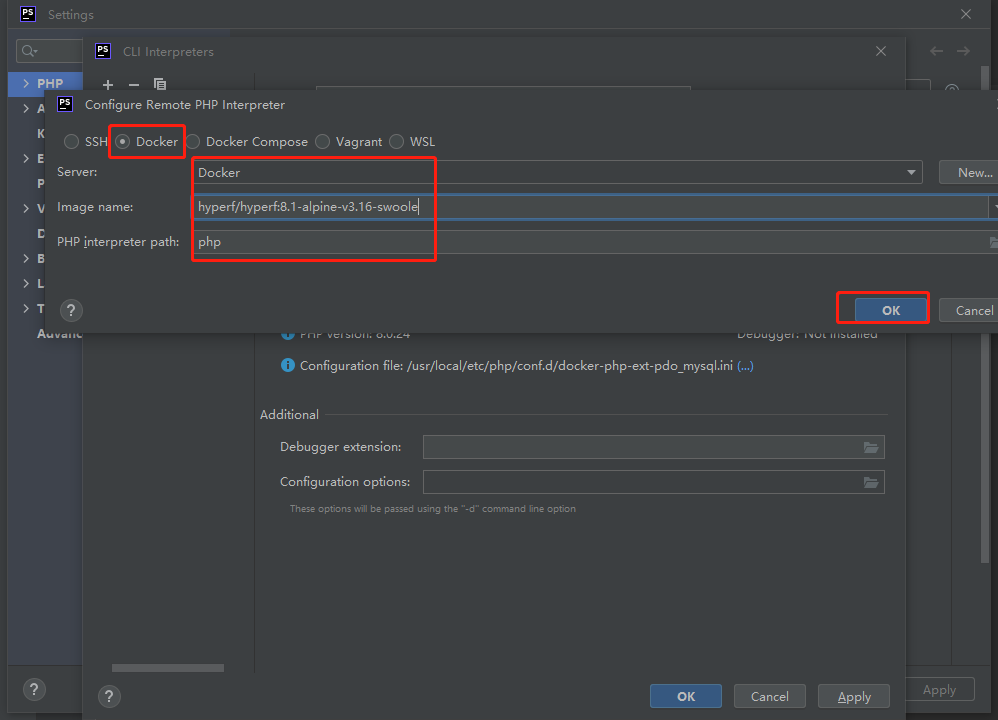This screenshot has height=720, width=998.
Task: Select the Docker radio button
Action: click(123, 141)
